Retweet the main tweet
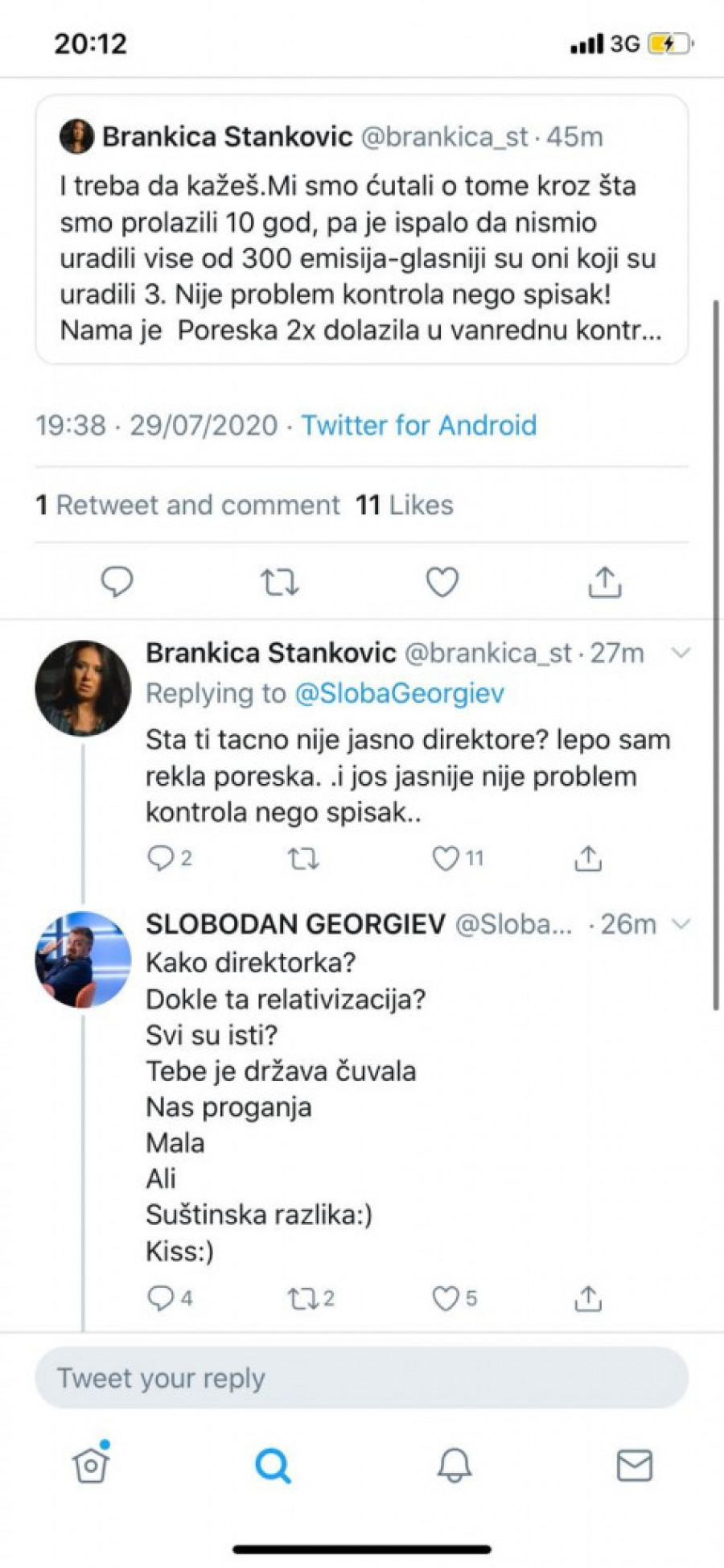 pyautogui.click(x=280, y=581)
